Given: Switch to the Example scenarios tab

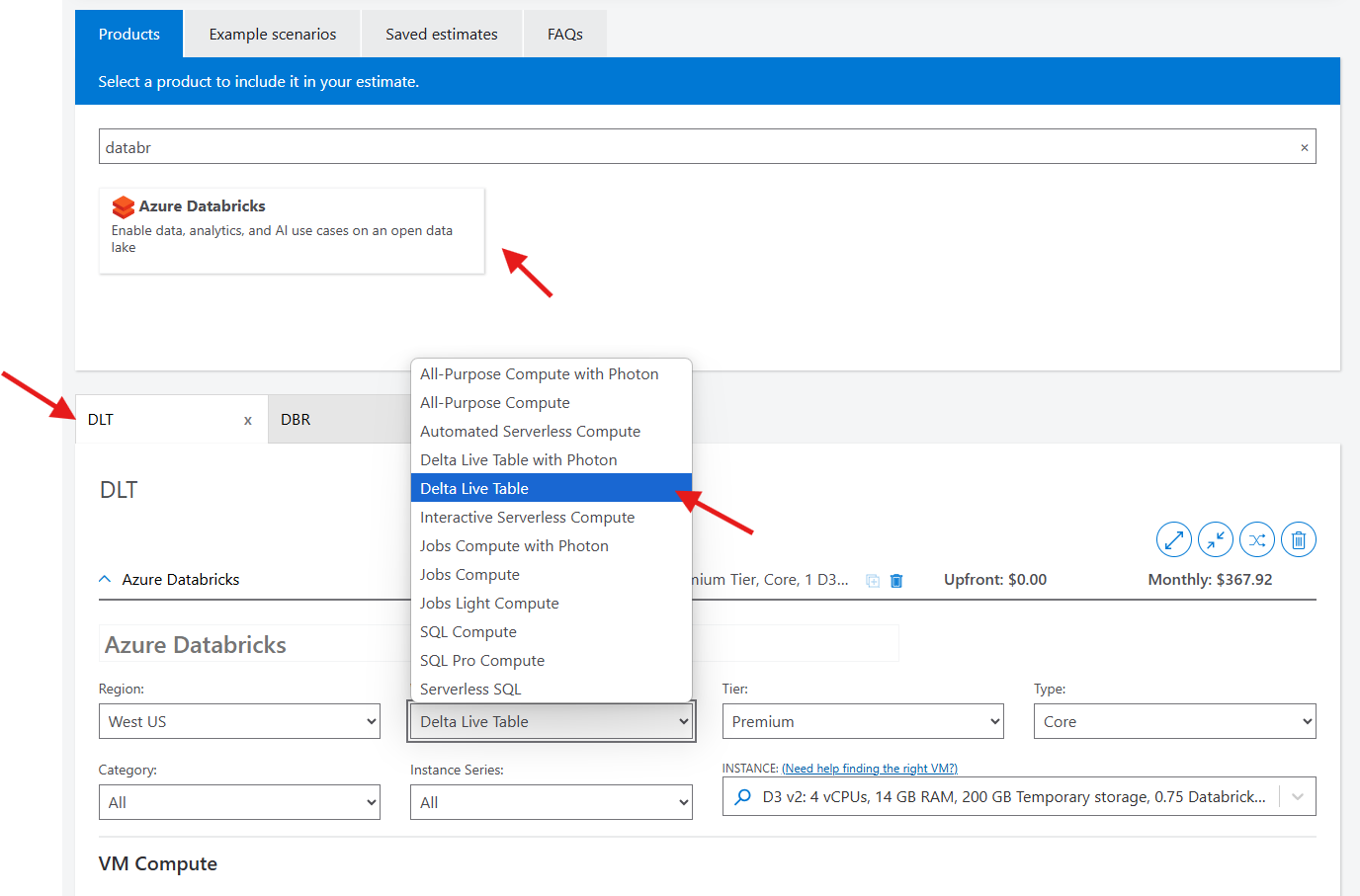Looking at the screenshot, I should click(x=273, y=34).
